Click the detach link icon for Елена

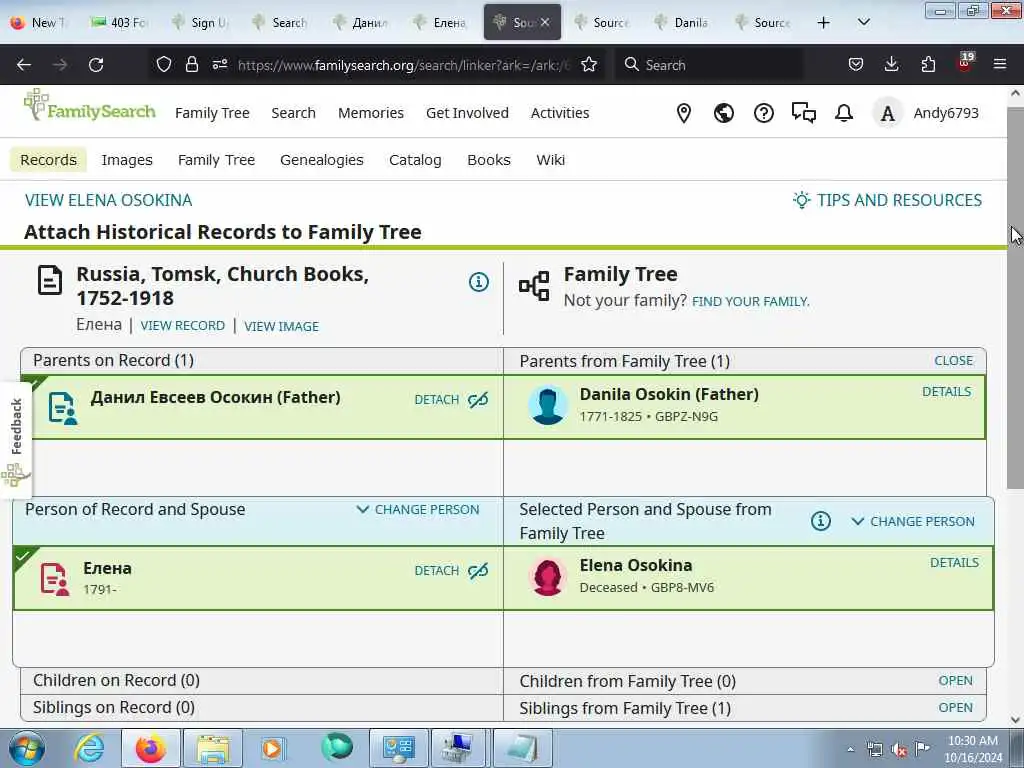point(478,571)
